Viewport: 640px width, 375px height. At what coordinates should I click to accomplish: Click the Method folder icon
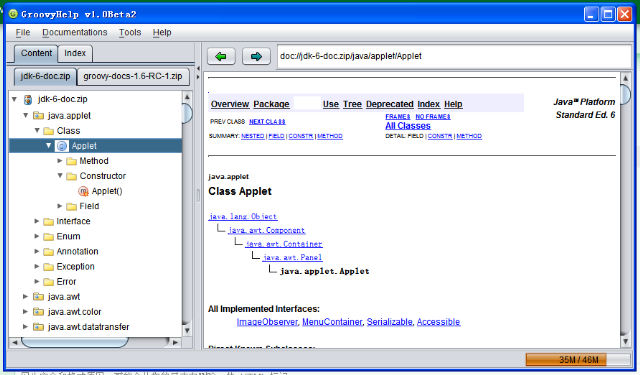tap(71, 161)
